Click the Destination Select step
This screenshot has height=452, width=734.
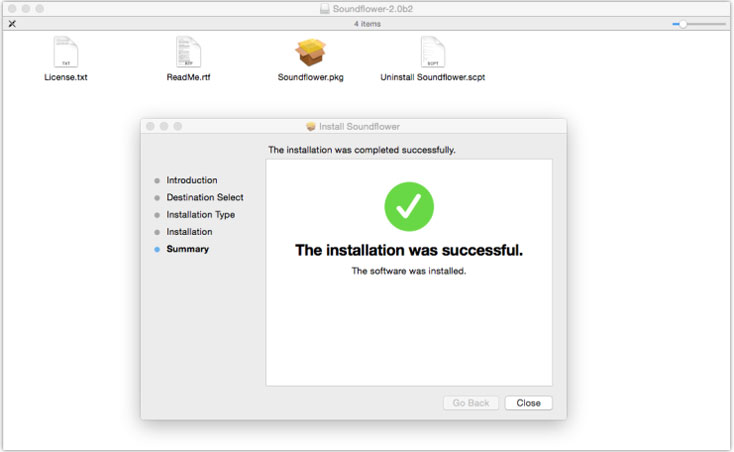pyautogui.click(x=205, y=197)
